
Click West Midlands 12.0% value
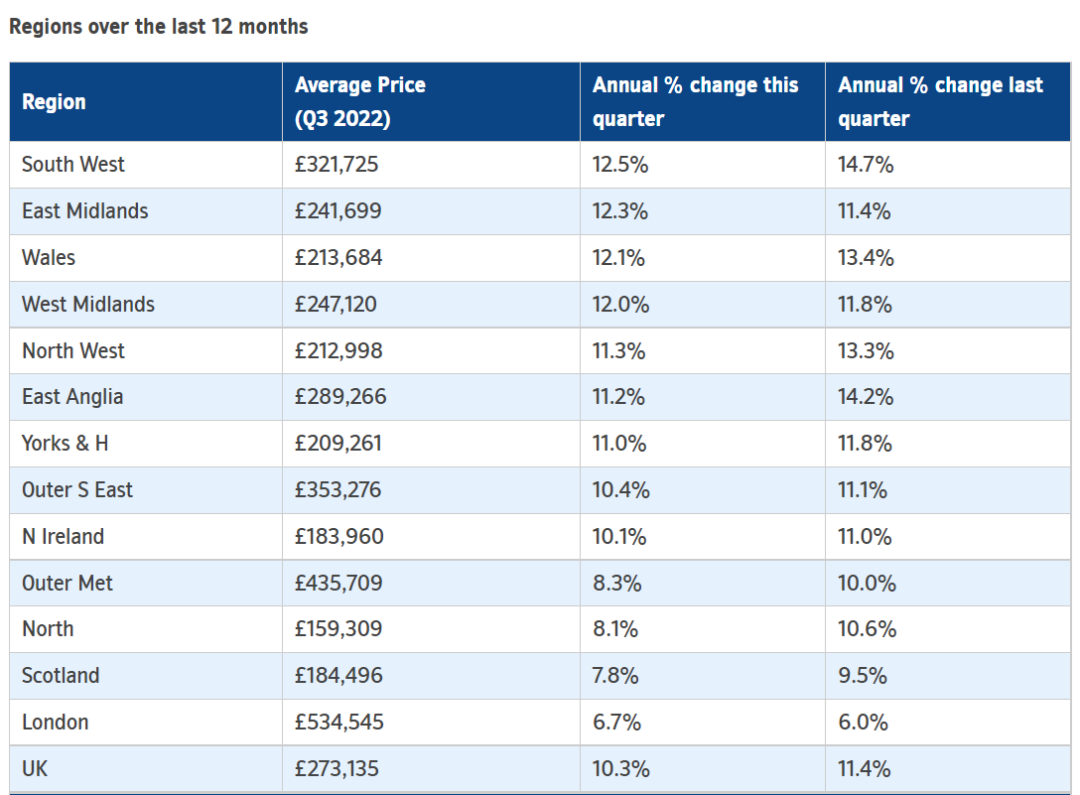[621, 304]
